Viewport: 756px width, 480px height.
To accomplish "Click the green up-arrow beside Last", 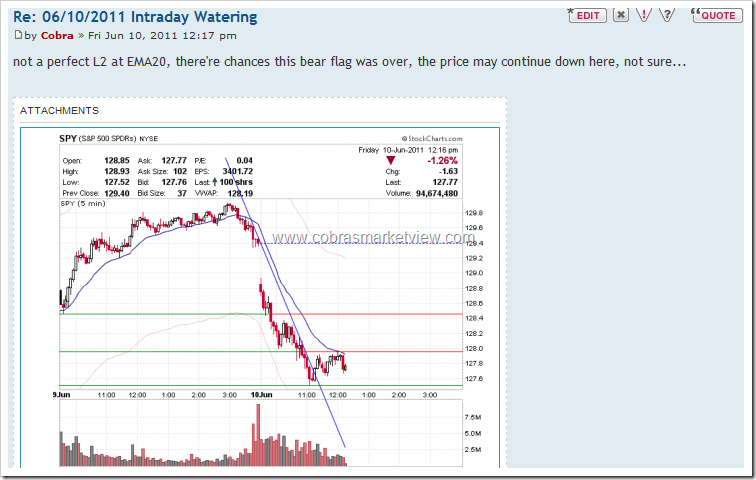I will click(215, 182).
